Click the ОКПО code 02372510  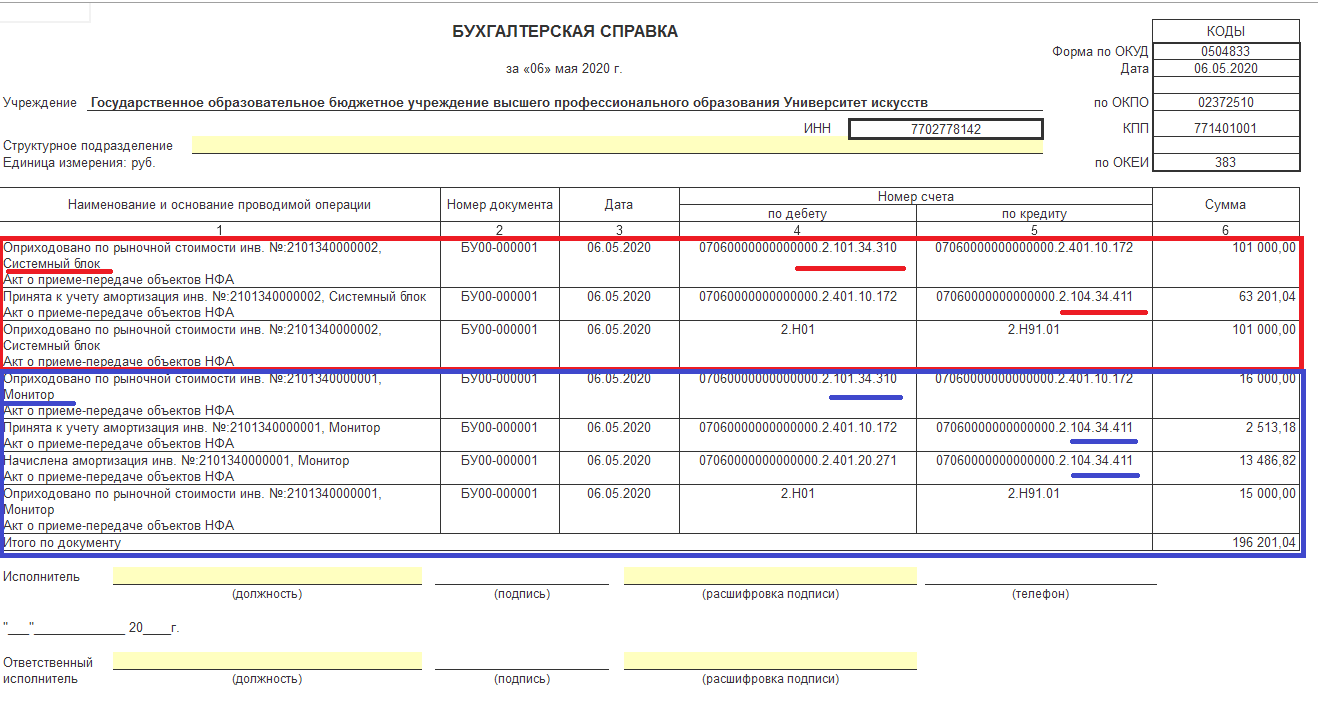[1226, 103]
